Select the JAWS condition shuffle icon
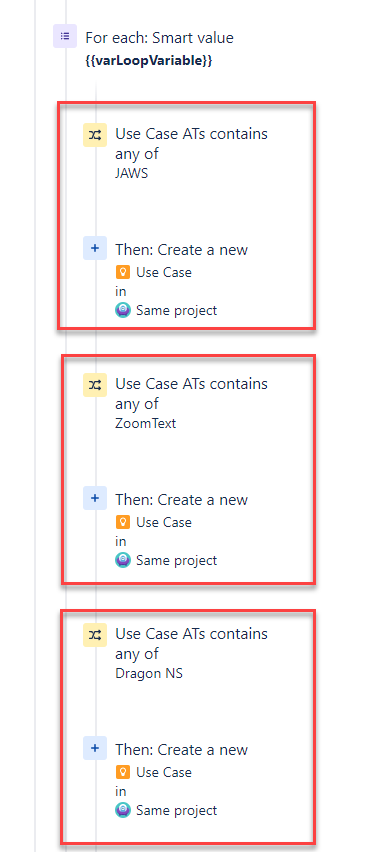The height and width of the screenshot is (852, 373). click(95, 135)
